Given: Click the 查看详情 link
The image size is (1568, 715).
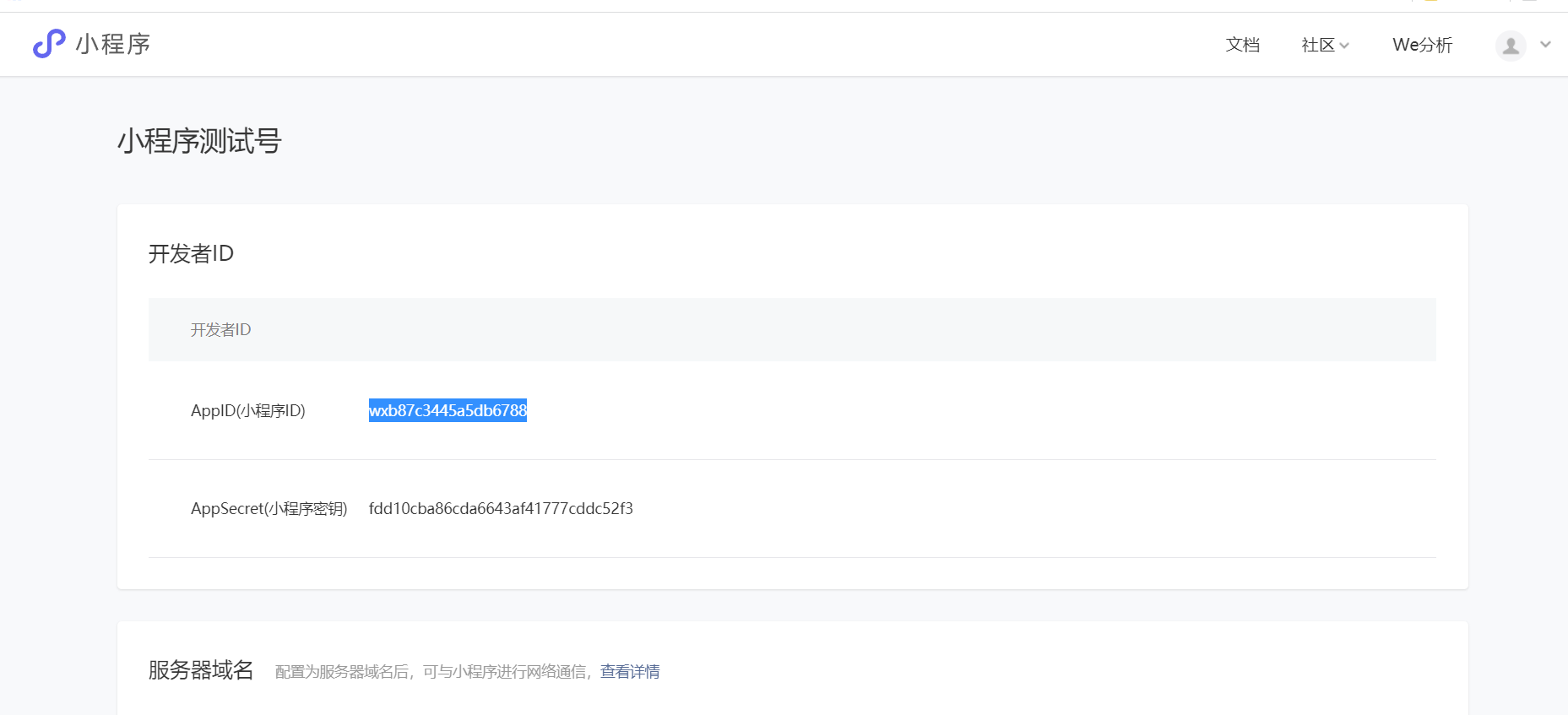Looking at the screenshot, I should (x=630, y=672).
